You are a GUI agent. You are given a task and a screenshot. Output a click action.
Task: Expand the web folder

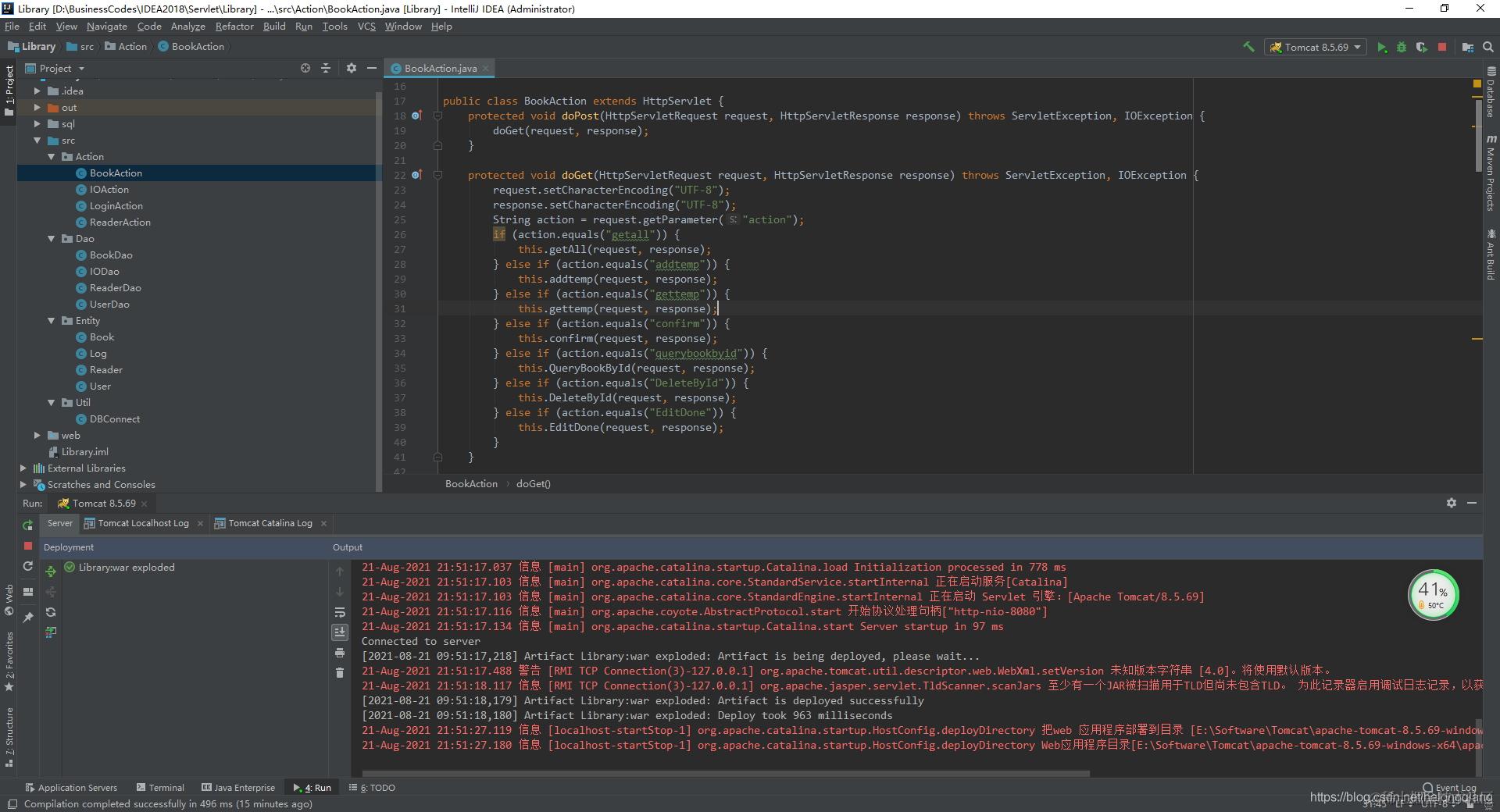[x=37, y=436]
